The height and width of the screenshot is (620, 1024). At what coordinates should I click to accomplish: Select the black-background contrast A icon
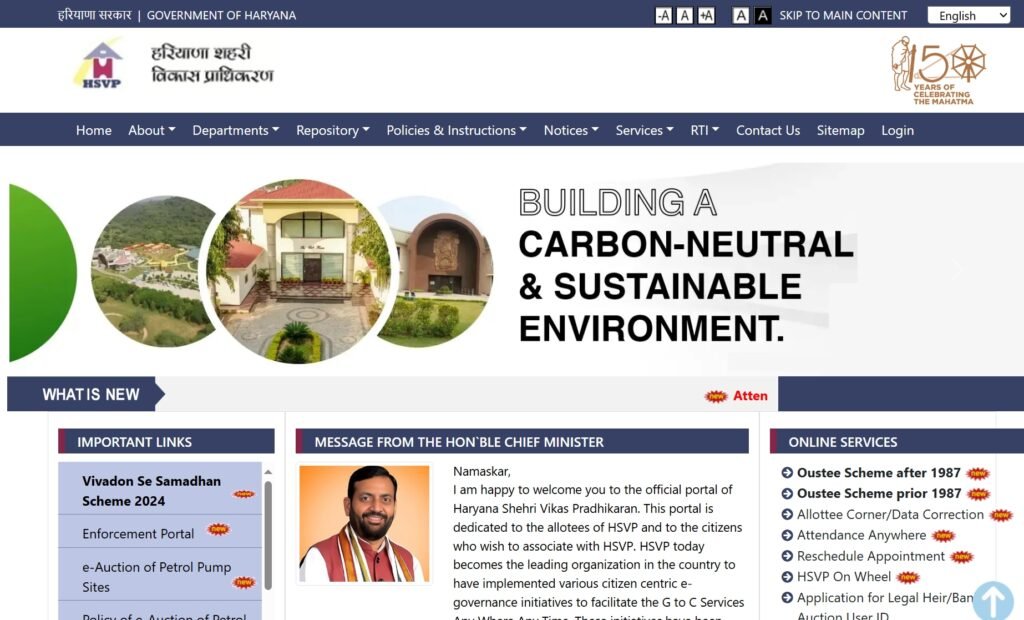[x=762, y=16]
